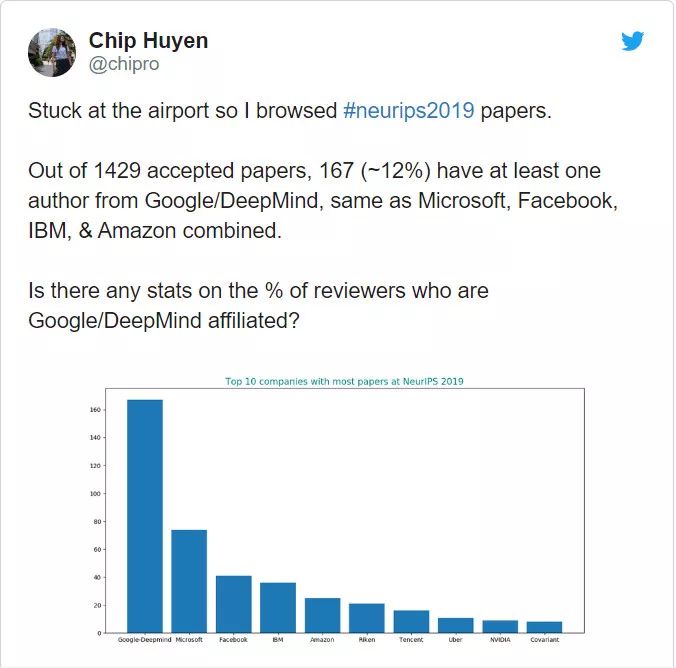The image size is (676, 668).
Task: Click the Covariant bar in chart
Action: (x=545, y=627)
